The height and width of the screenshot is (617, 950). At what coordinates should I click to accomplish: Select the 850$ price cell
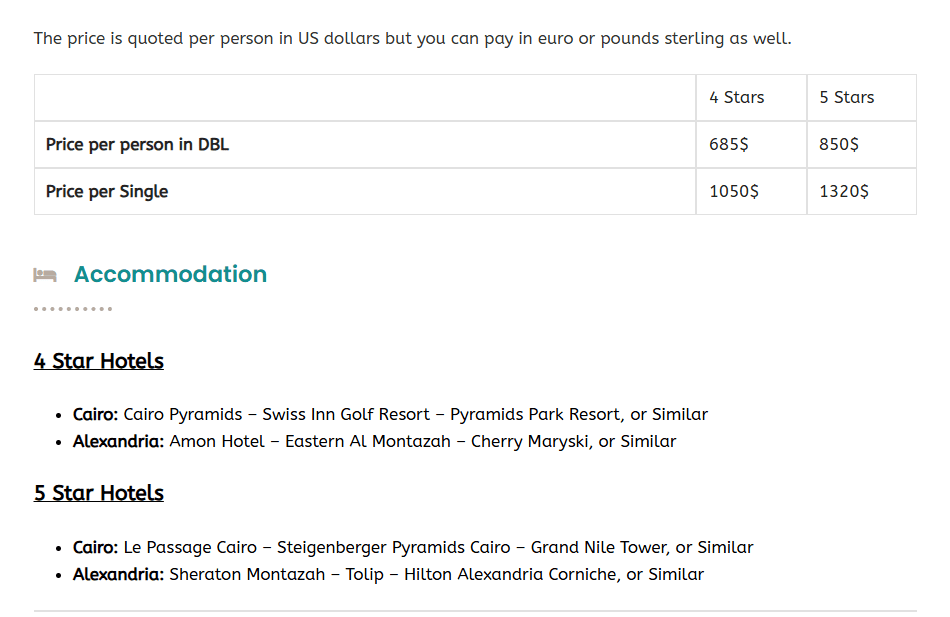coord(839,144)
